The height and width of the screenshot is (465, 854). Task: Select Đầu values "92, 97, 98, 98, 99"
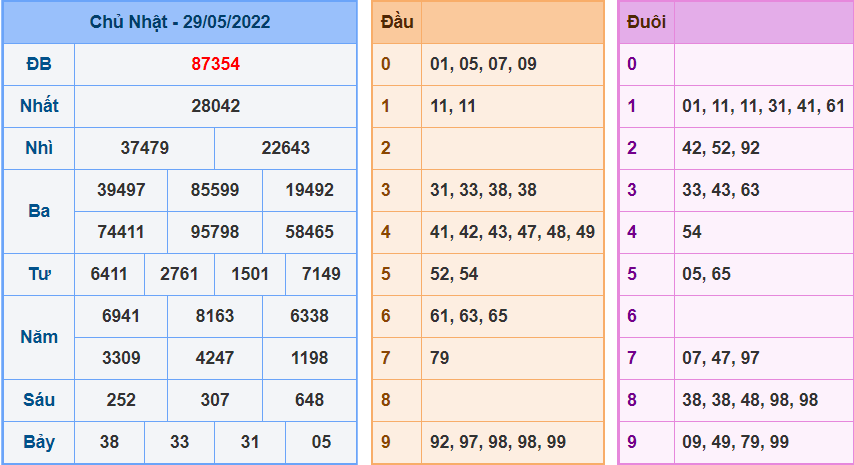498,442
